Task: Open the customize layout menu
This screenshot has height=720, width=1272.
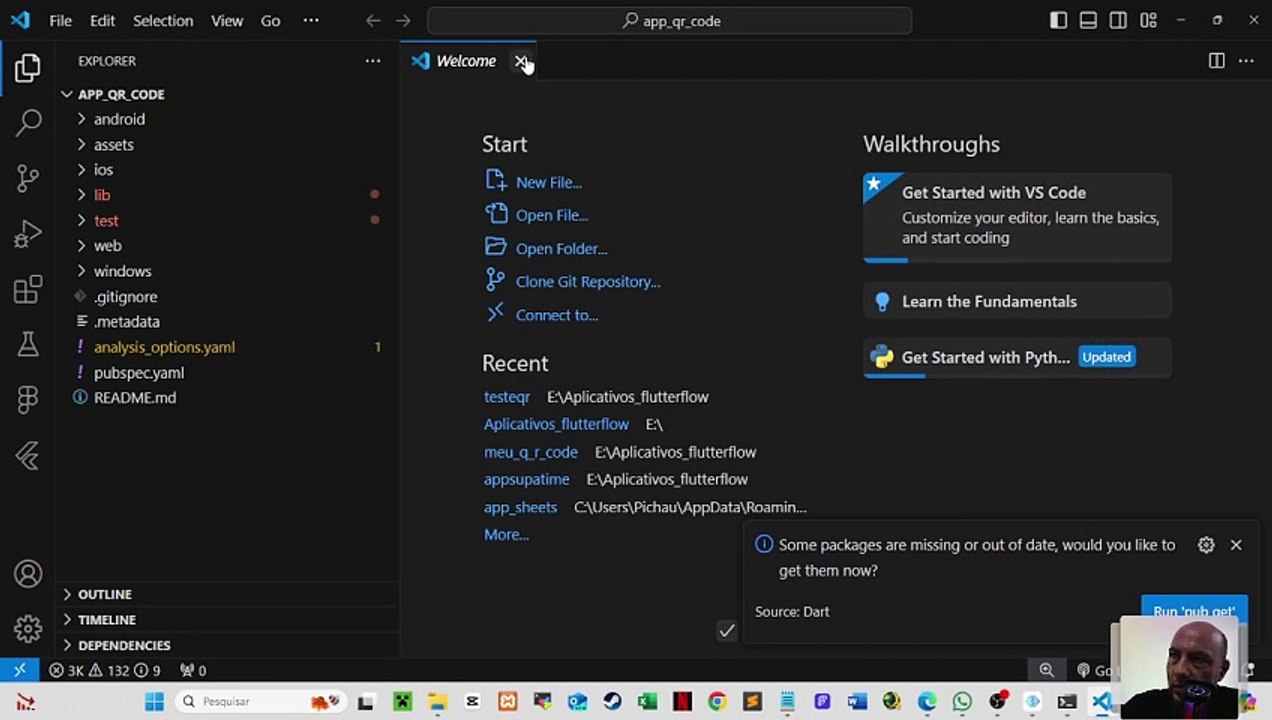Action: point(1148,20)
